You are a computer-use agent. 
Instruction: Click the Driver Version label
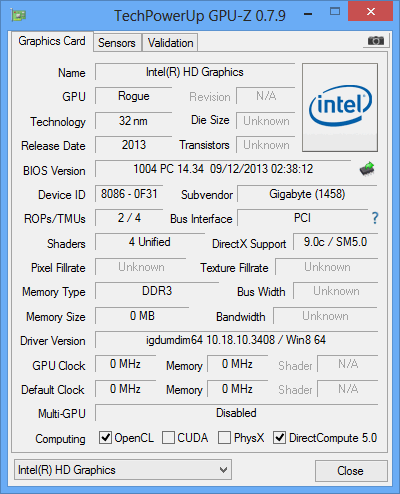pyautogui.click(x=53, y=341)
